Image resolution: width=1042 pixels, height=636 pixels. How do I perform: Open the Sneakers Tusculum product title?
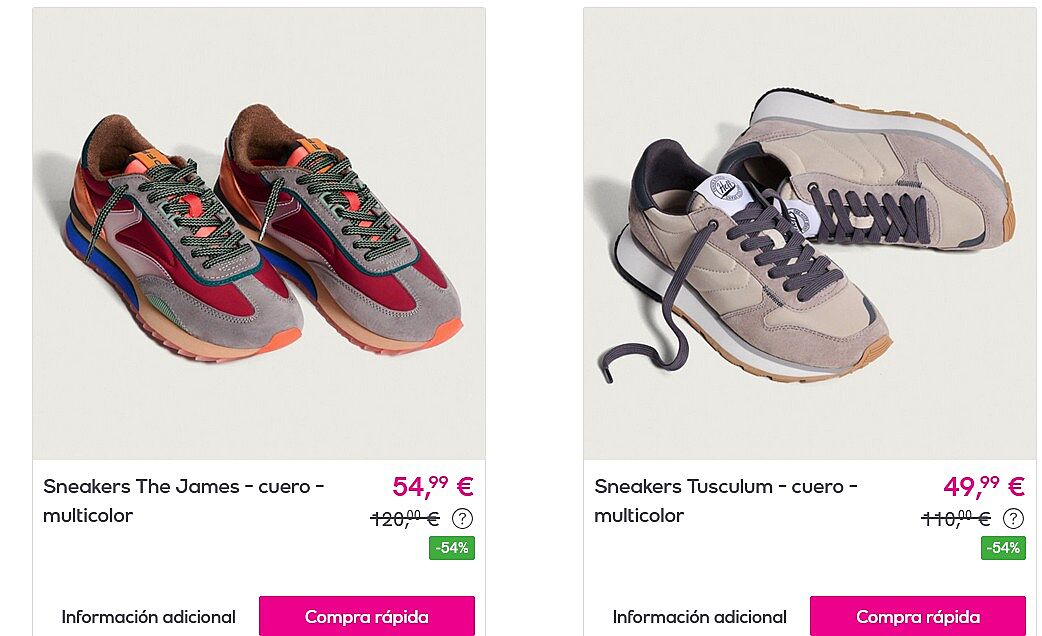[x=726, y=500]
